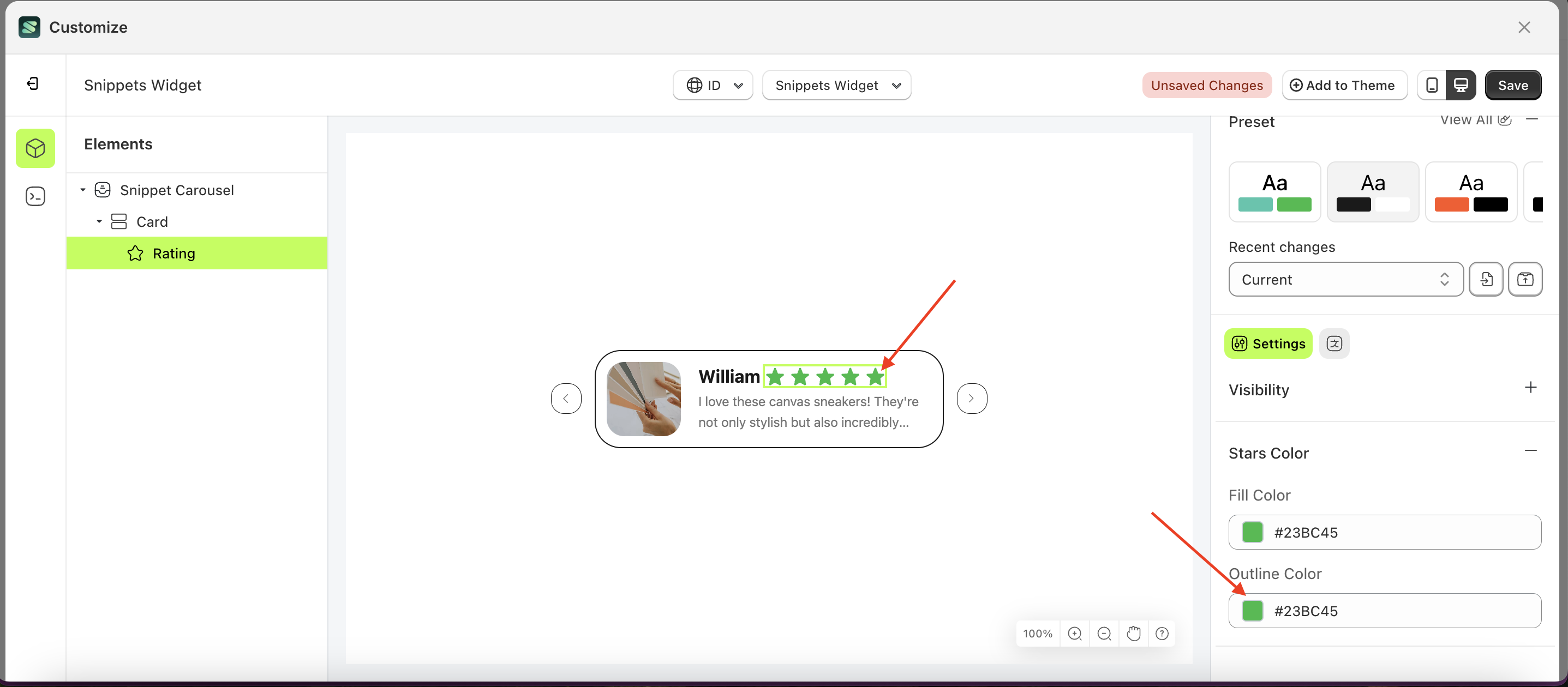
Task: Open the Snippets Widget dropdown
Action: [x=836, y=85]
